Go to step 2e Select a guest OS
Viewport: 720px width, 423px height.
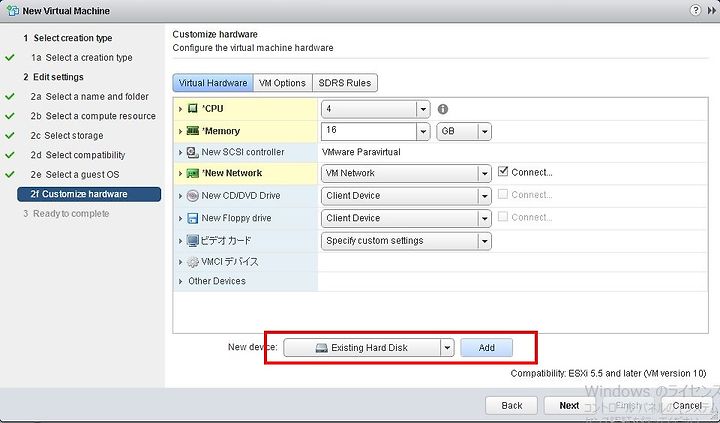75,175
